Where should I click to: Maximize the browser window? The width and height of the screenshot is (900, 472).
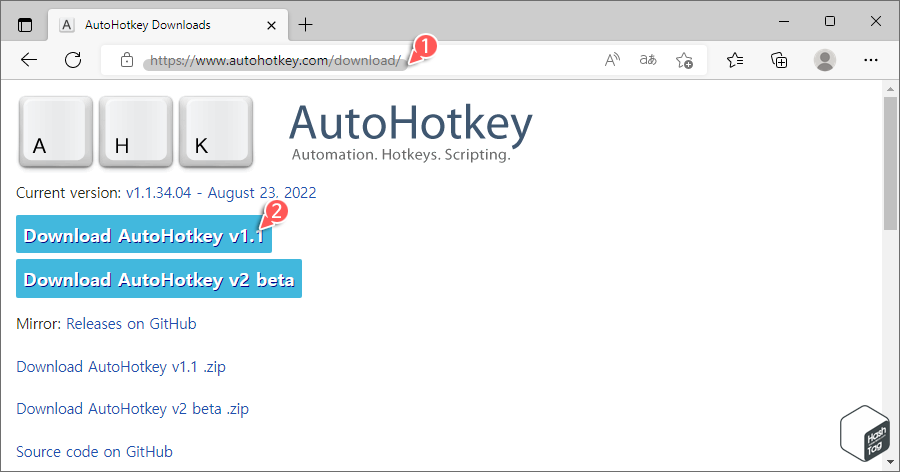click(x=830, y=22)
